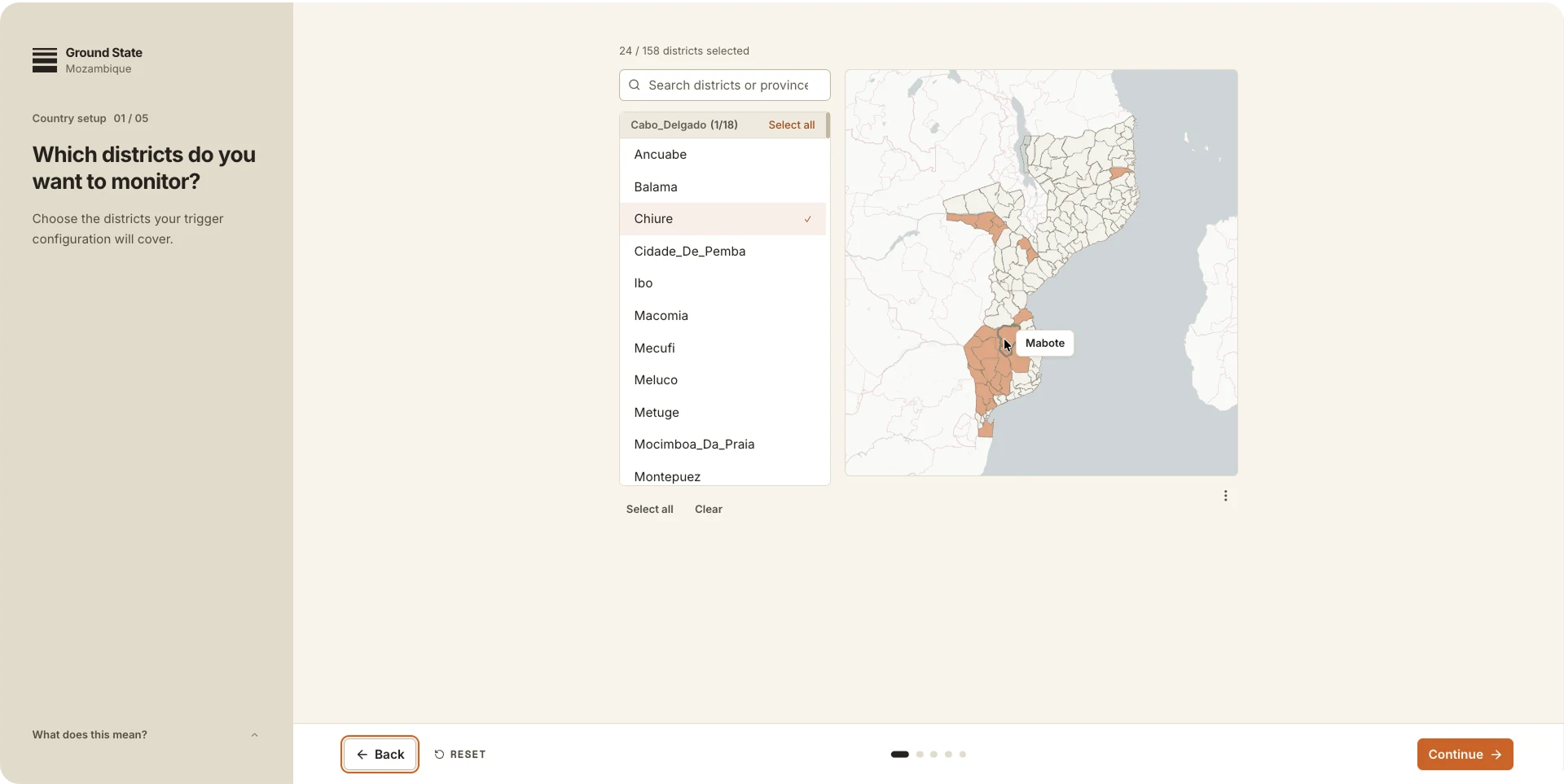This screenshot has width=1564, height=784.
Task: Click the Back arrow icon
Action: [x=362, y=755]
